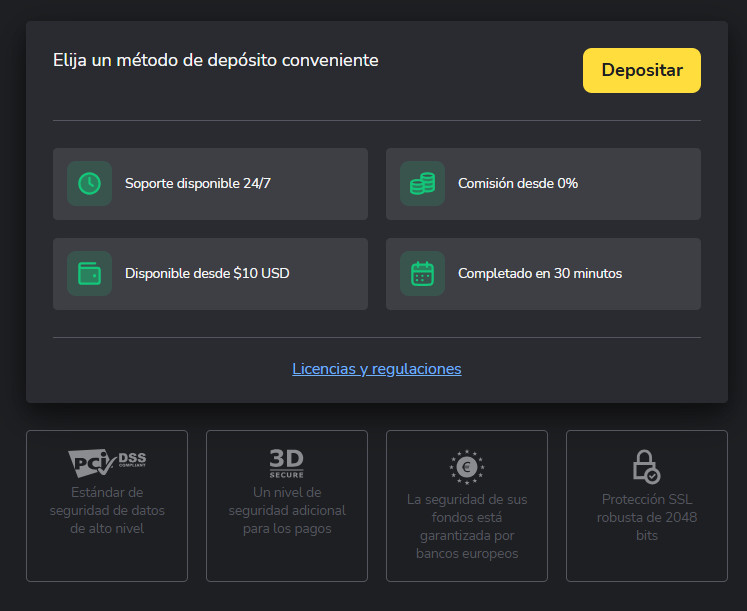The height and width of the screenshot is (611, 747).
Task: Click the coins stack commission icon
Action: pos(422,183)
